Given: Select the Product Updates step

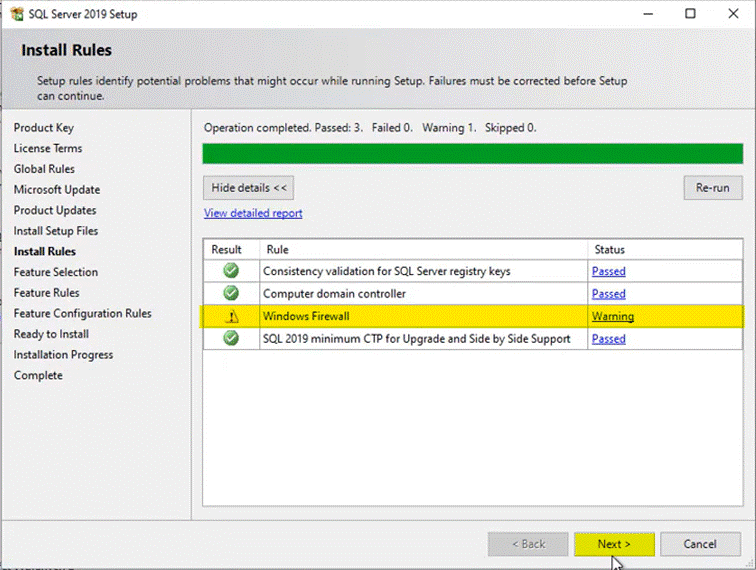Looking at the screenshot, I should pos(55,211).
